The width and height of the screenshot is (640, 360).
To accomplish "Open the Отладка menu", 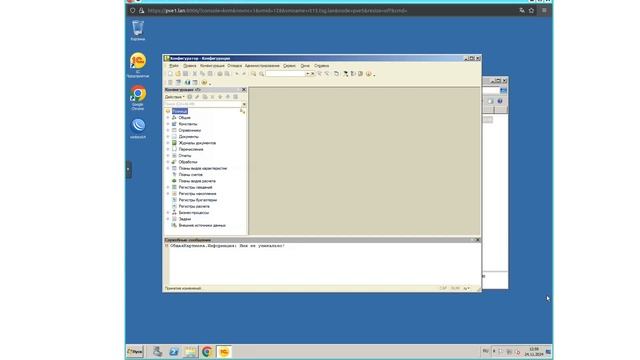I will (x=235, y=66).
